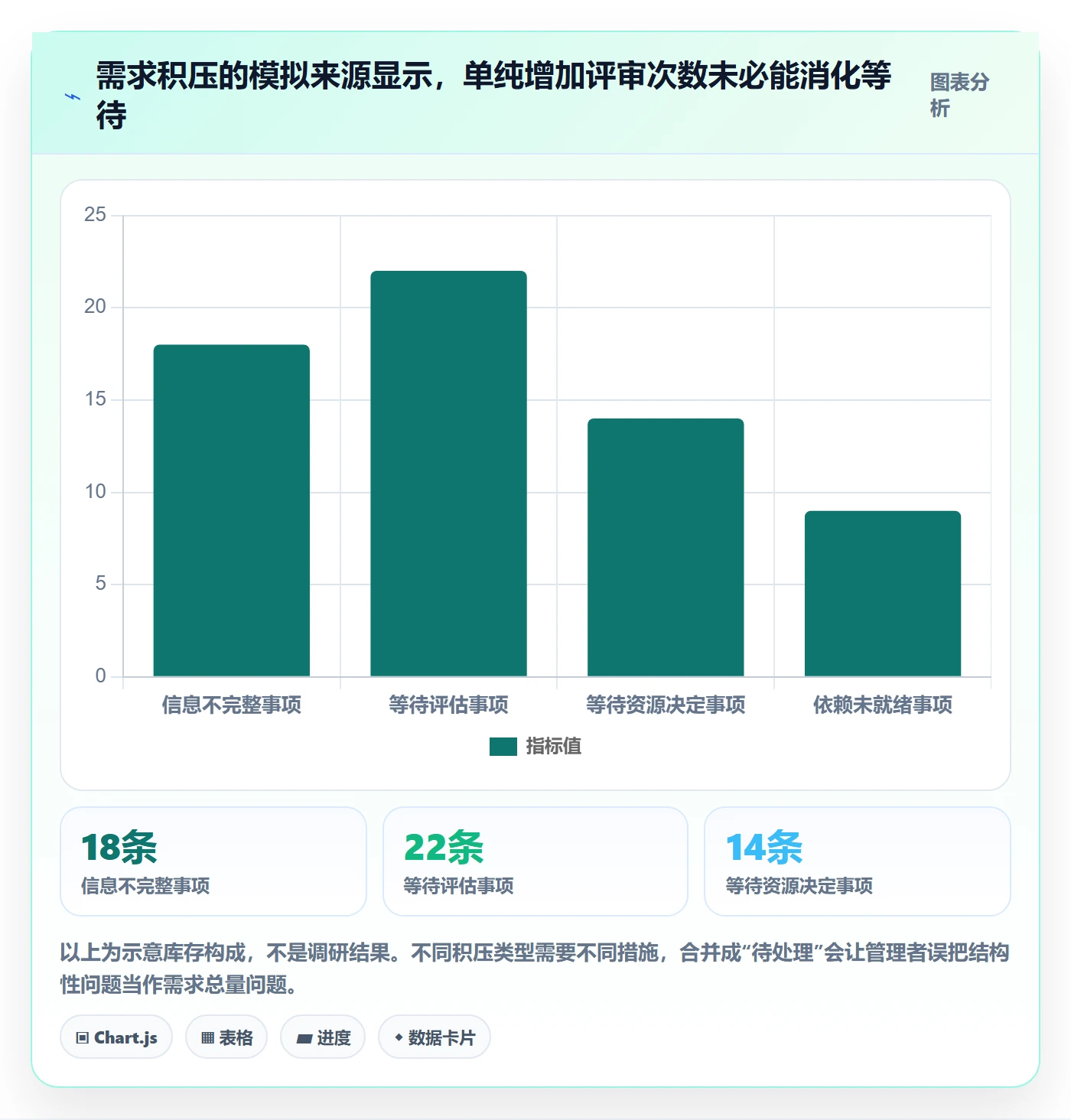Click the 等待资源决定事项 chart bar
This screenshot has width=1071, height=1120.
click(666, 547)
